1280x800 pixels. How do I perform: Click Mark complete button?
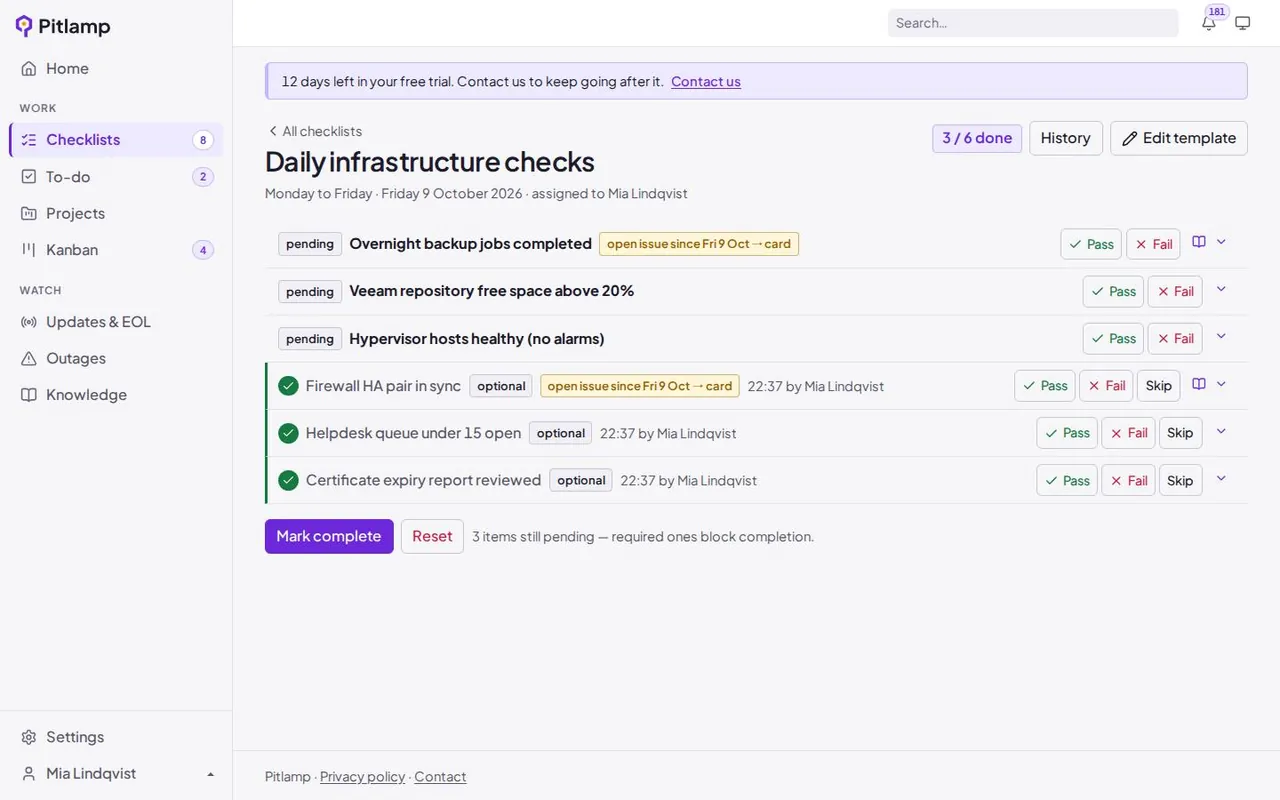pyautogui.click(x=329, y=536)
